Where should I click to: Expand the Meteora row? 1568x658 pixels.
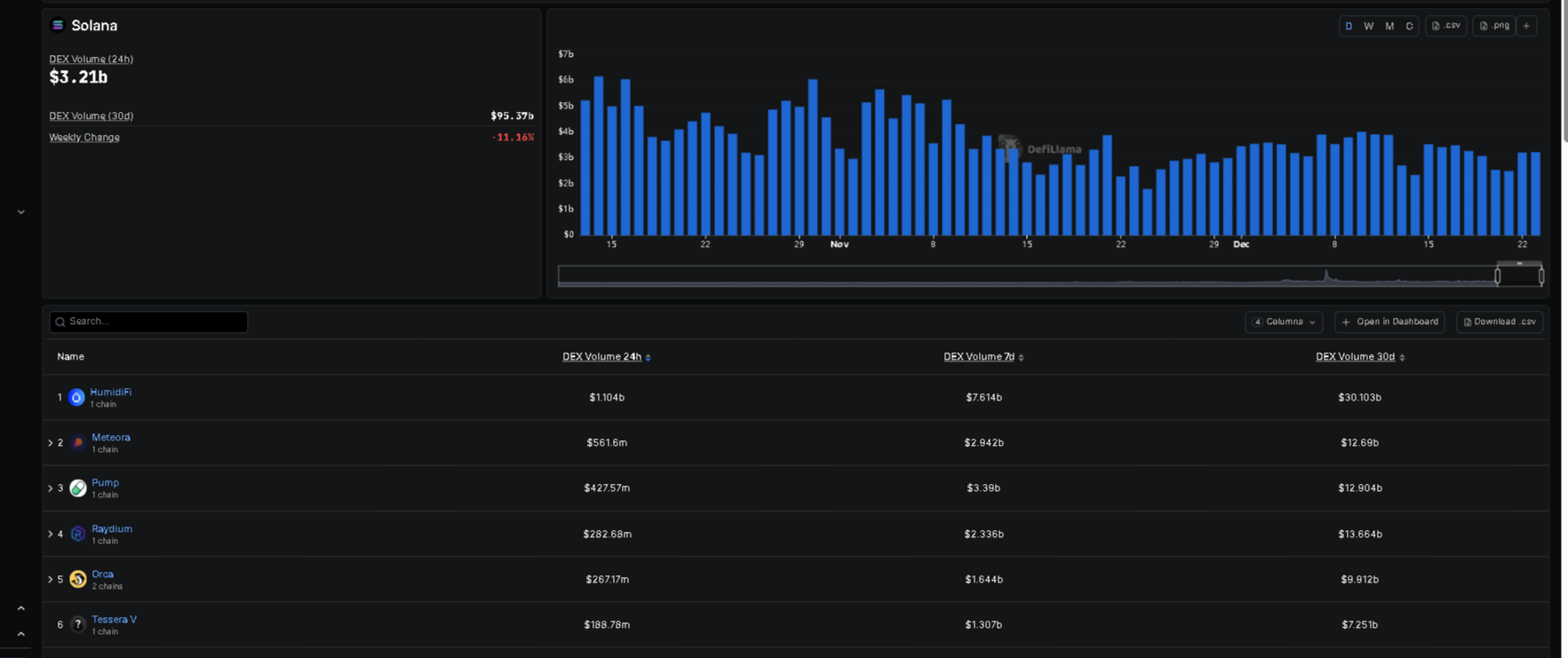pyautogui.click(x=51, y=443)
